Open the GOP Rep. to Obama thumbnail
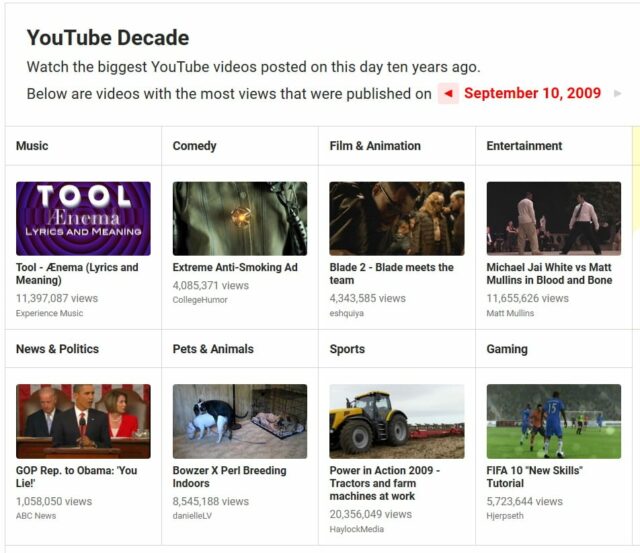 (x=83, y=421)
